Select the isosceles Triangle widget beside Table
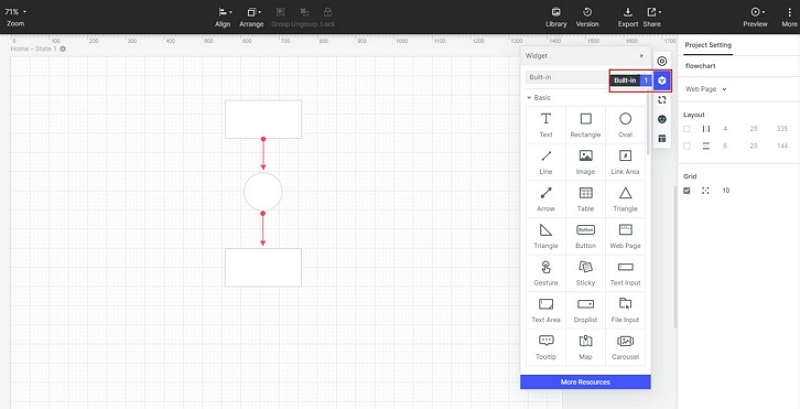This screenshot has height=409, width=800. (625, 199)
